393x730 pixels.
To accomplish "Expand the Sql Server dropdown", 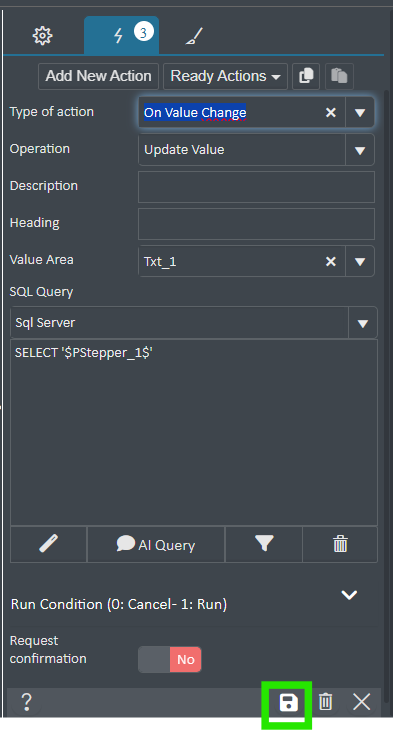I will 363,323.
